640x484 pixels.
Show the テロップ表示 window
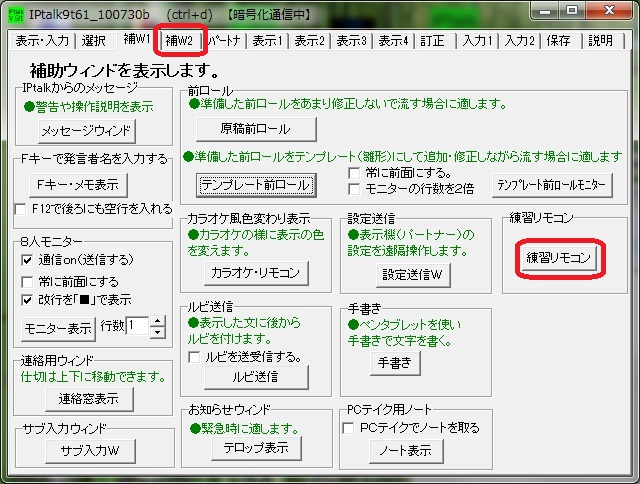pos(255,447)
